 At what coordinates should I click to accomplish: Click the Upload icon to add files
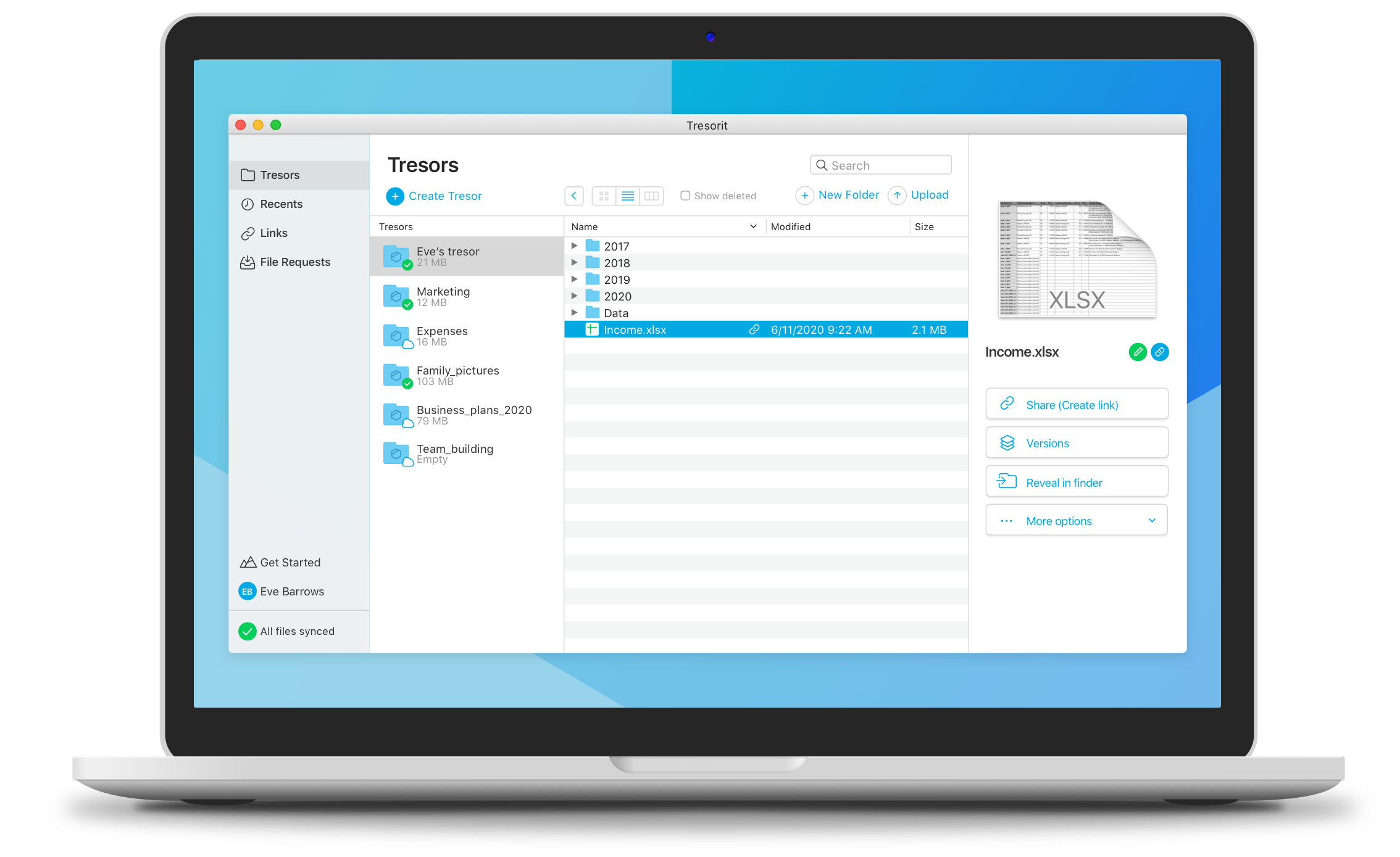point(897,196)
